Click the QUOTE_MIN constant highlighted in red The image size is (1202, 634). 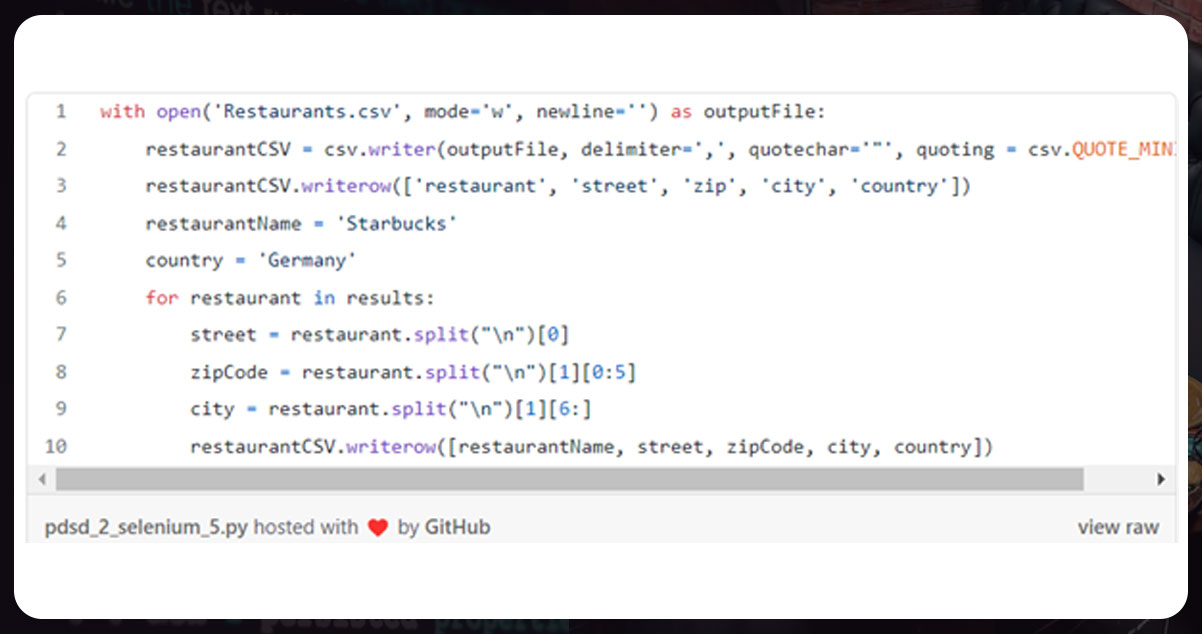[1123, 148]
